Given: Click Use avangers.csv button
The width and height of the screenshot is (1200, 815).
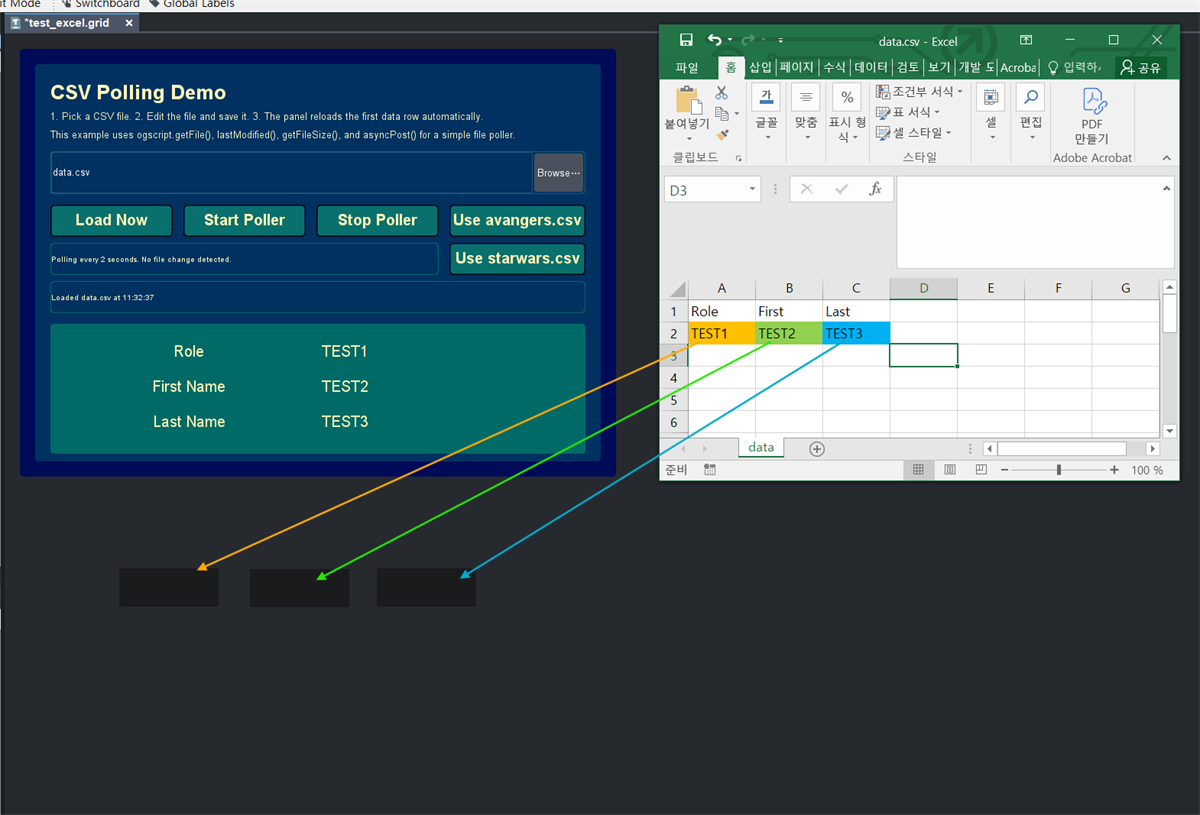Looking at the screenshot, I should point(517,220).
